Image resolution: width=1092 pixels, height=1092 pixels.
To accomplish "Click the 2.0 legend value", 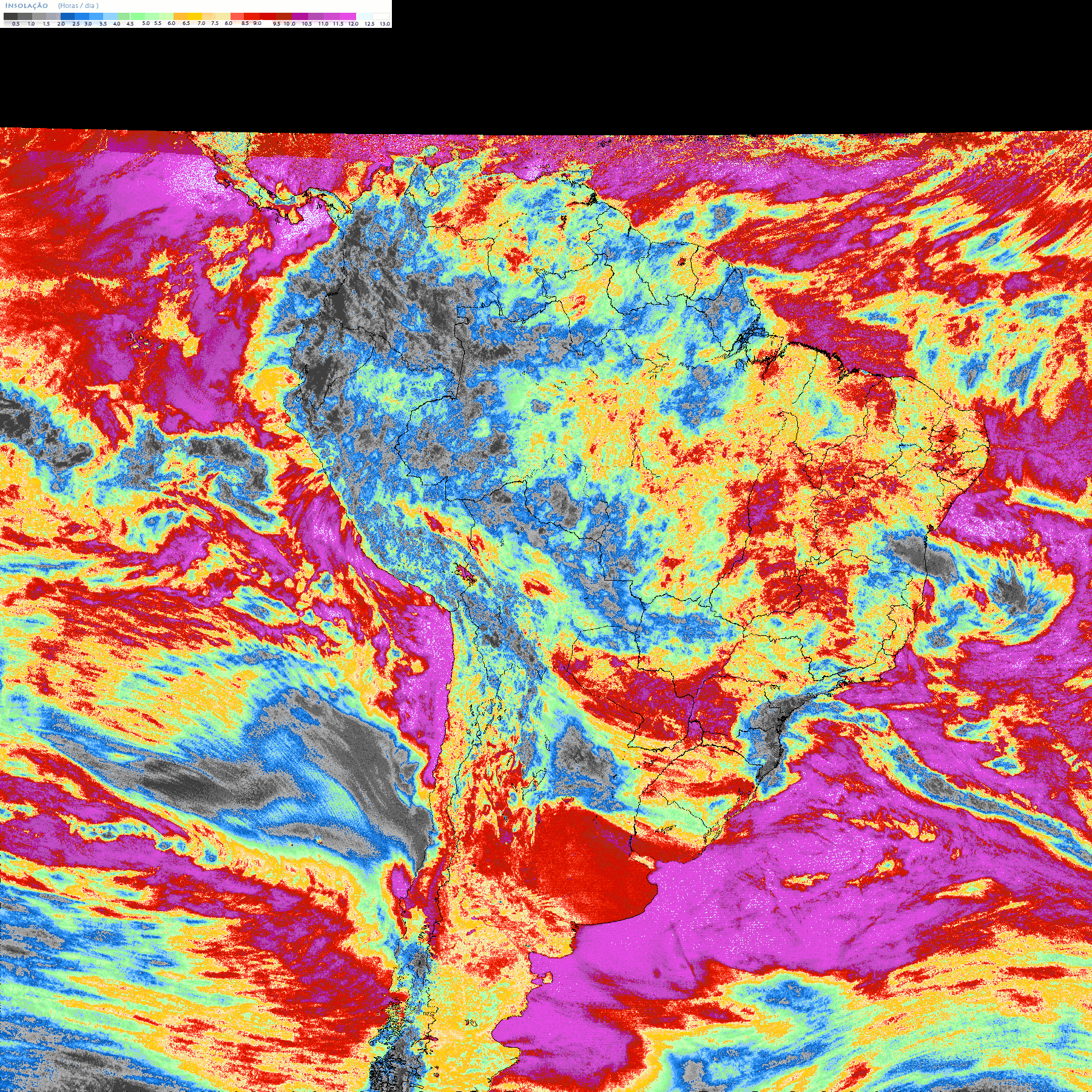I will [x=61, y=24].
